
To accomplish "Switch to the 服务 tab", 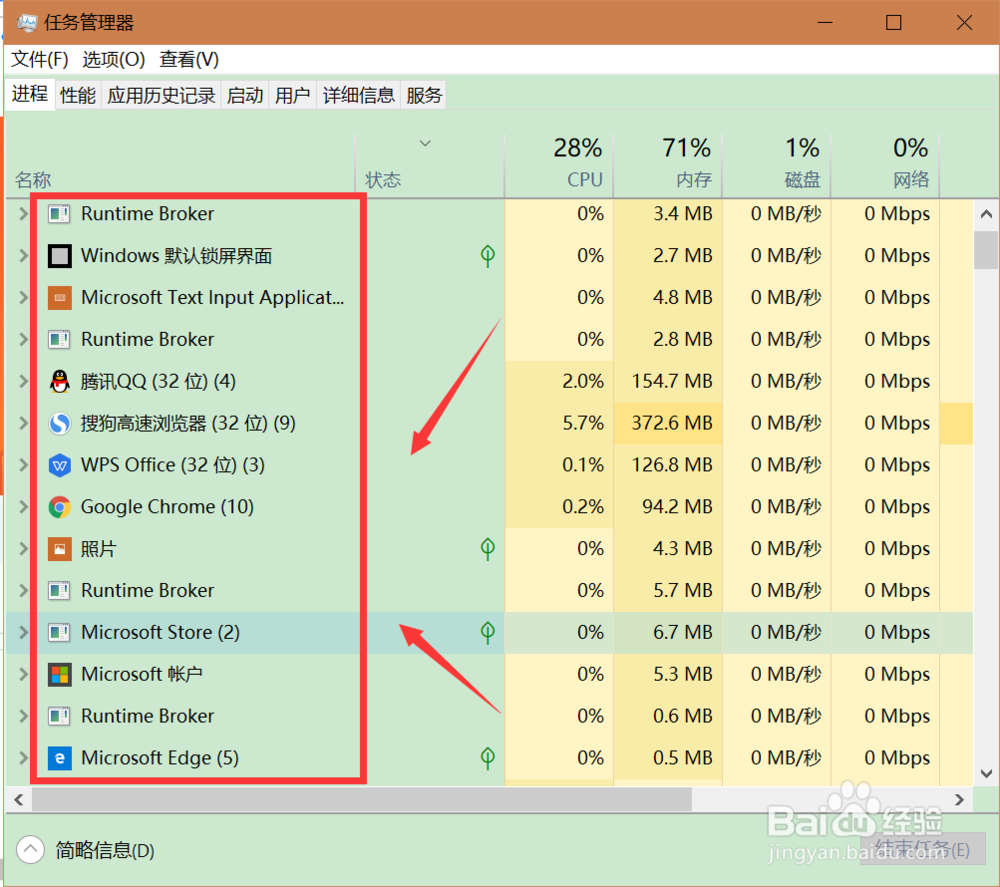I will pyautogui.click(x=424, y=95).
